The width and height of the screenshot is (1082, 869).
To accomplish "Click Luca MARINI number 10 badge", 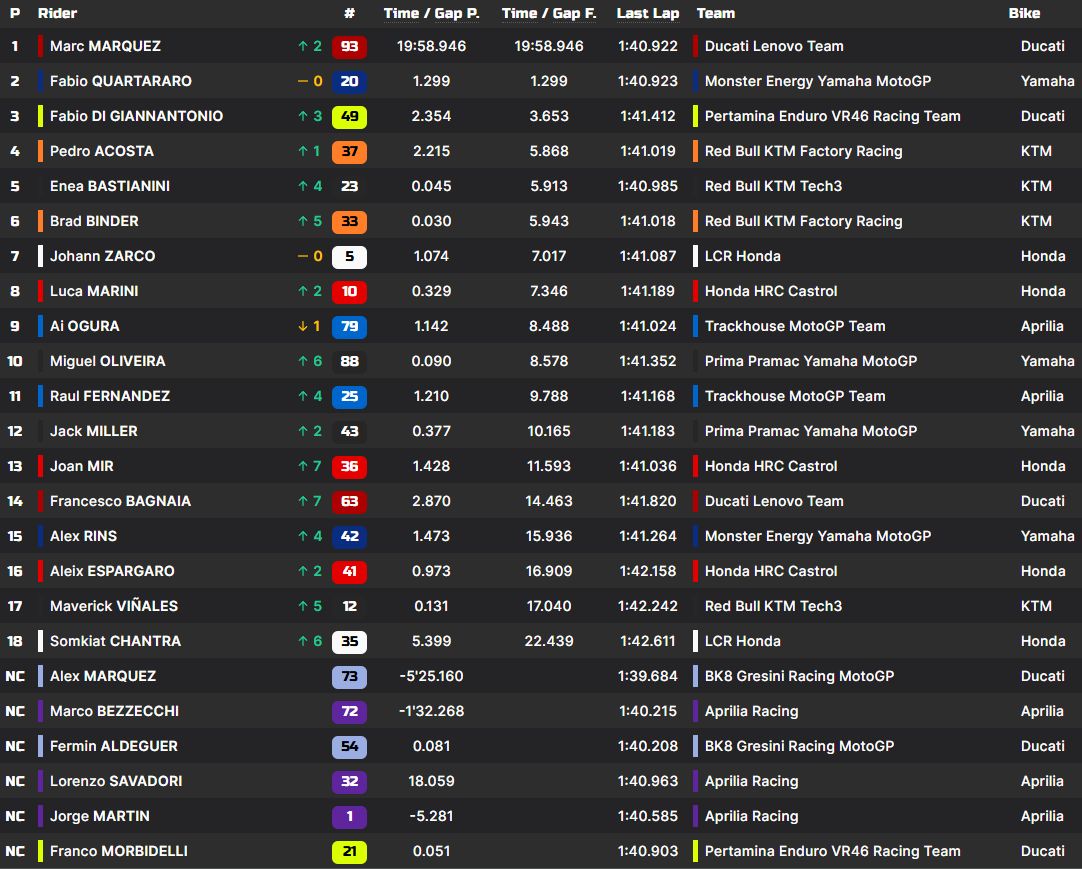I will pos(349,291).
